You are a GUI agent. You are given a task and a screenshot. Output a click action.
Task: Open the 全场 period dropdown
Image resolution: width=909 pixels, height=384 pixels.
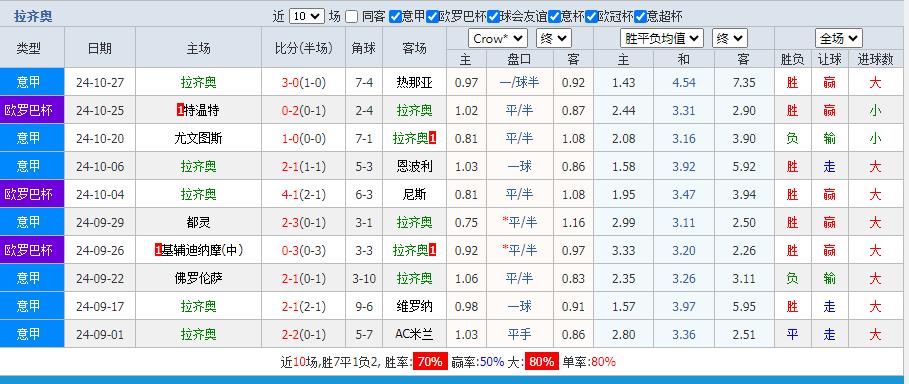tap(838, 39)
